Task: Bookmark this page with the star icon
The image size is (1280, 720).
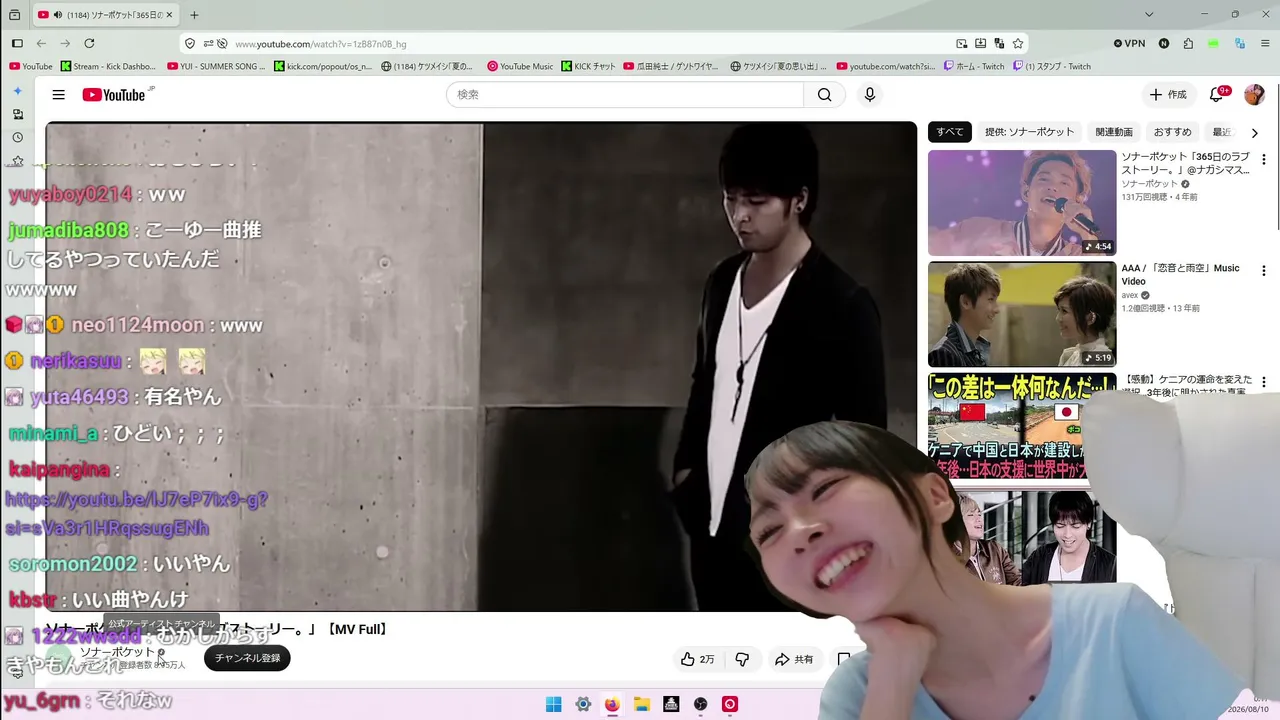Action: pos(1018,44)
